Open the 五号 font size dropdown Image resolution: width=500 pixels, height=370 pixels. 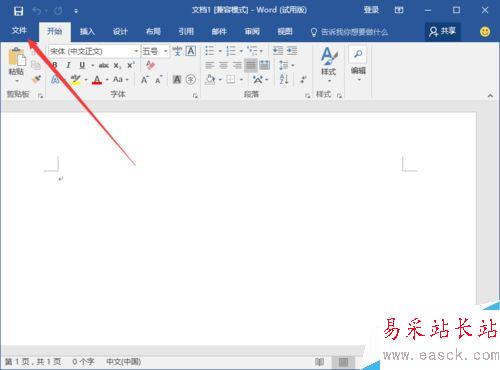165,51
